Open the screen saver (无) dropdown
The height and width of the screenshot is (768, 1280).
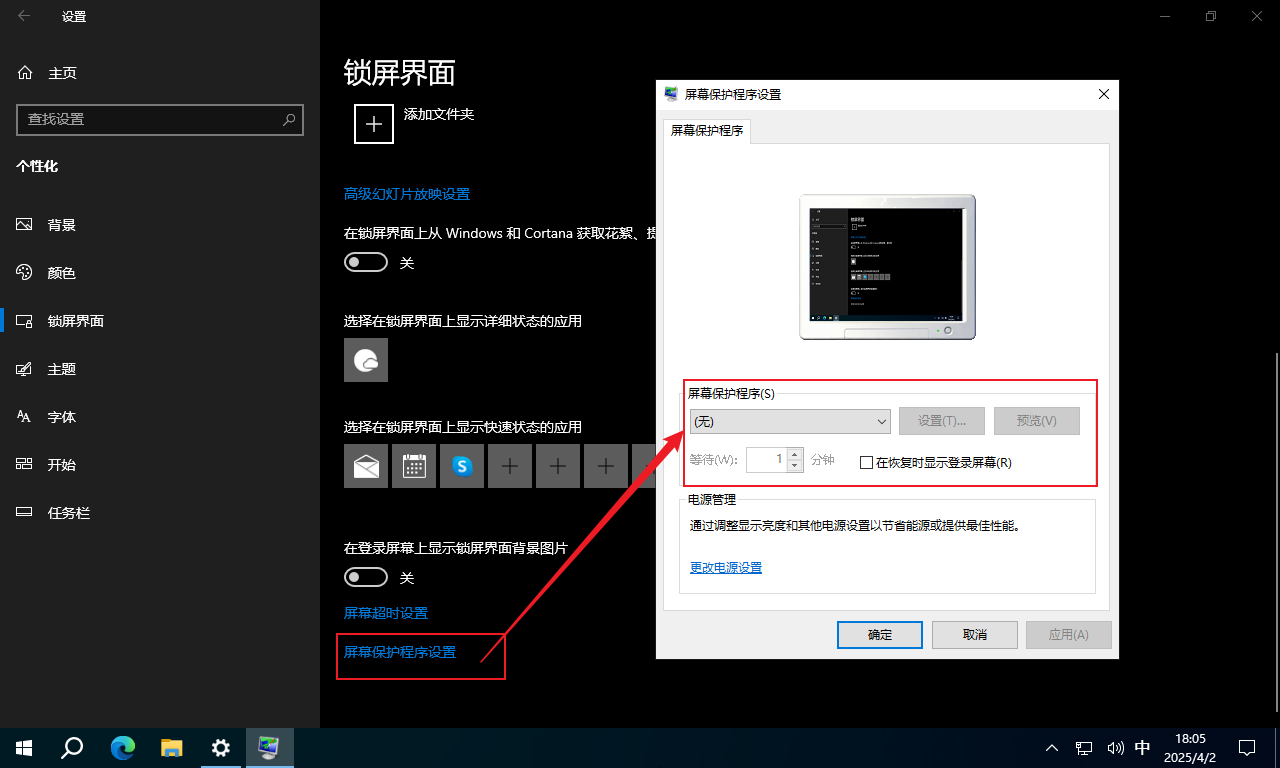click(789, 421)
